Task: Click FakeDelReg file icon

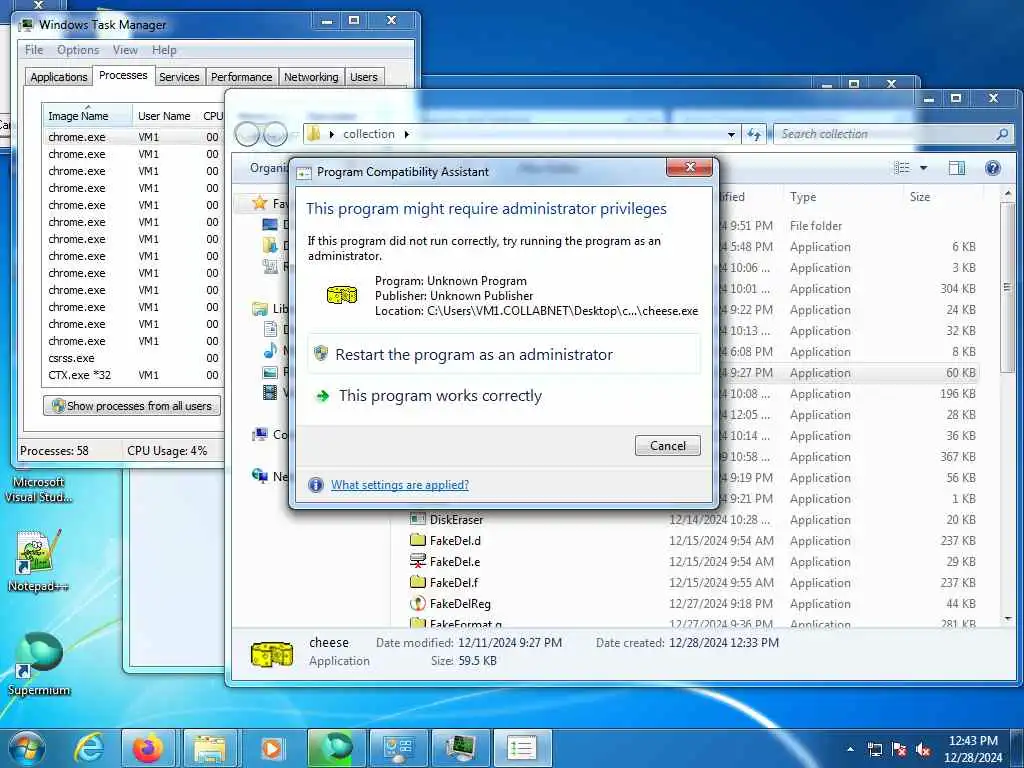Action: click(x=417, y=603)
